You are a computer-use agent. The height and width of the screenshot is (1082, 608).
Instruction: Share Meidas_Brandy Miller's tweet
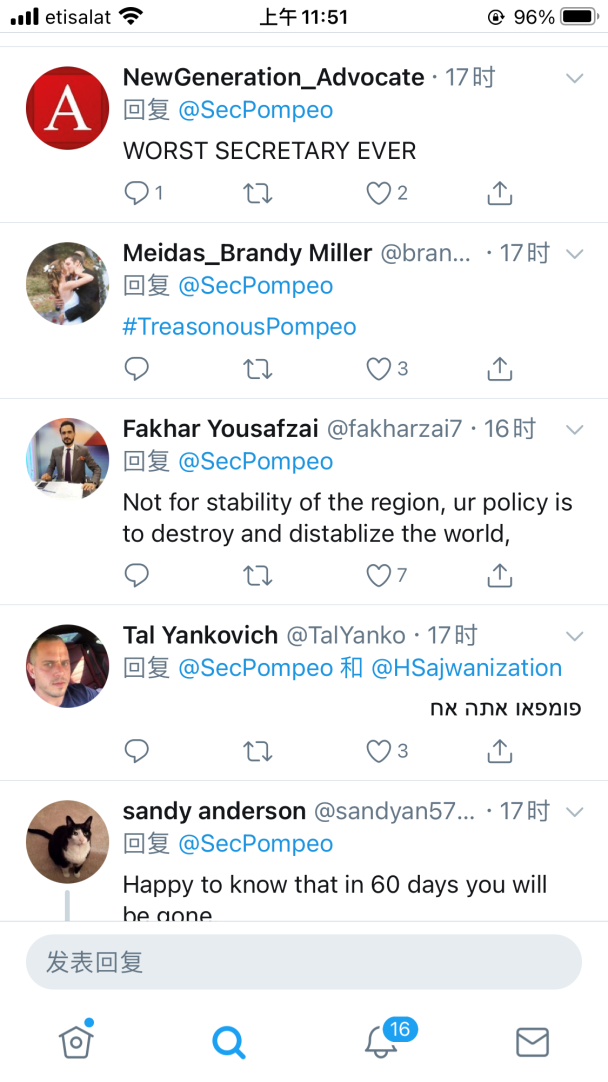(x=499, y=369)
